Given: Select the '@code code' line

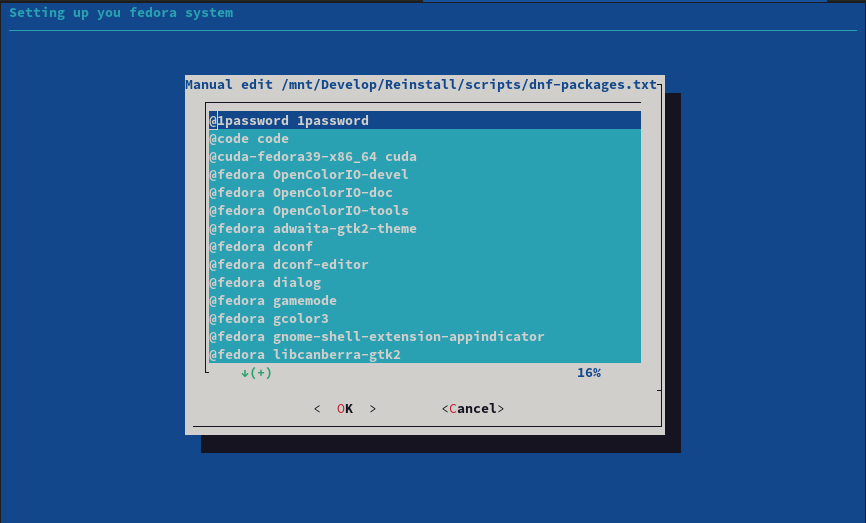Looking at the screenshot, I should 425,139.
